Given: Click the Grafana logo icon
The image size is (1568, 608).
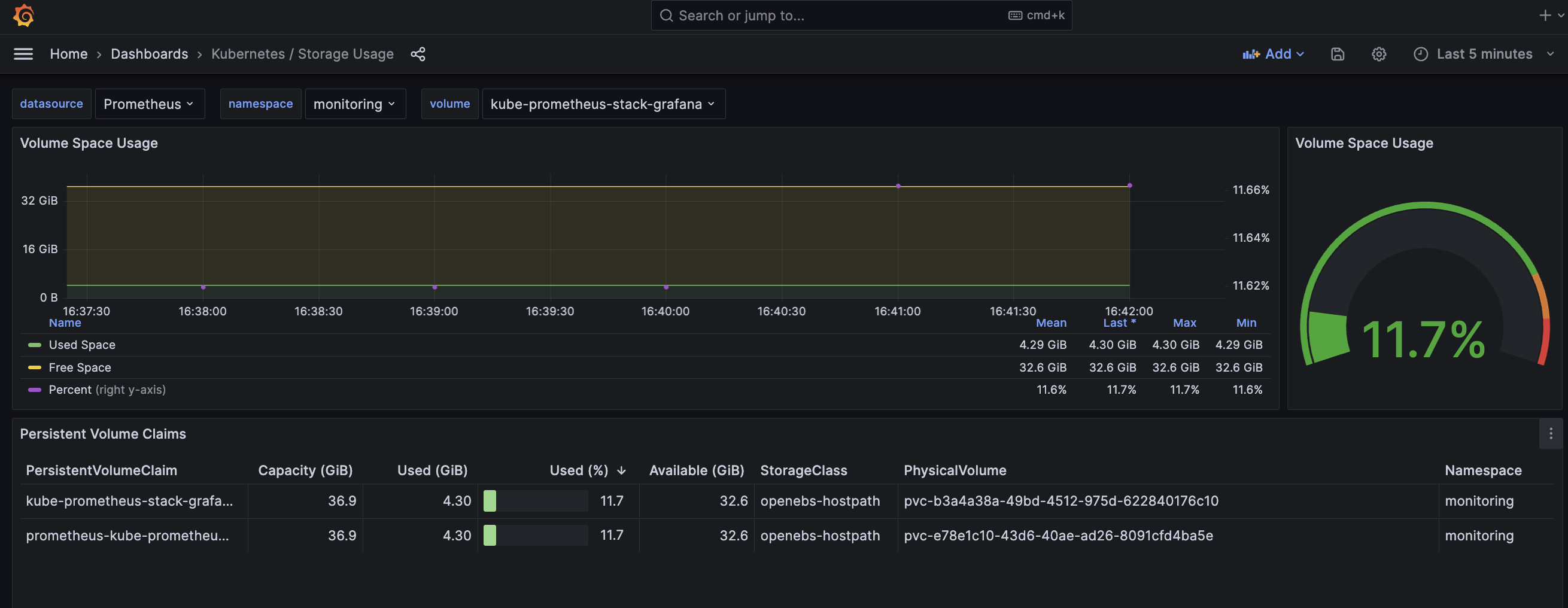Looking at the screenshot, I should pos(24,15).
